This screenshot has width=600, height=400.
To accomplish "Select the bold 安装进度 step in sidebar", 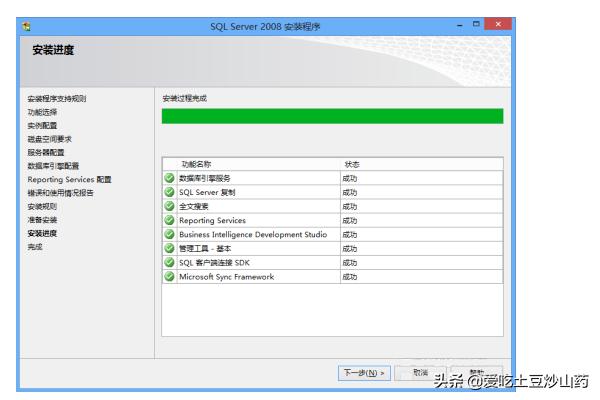I will pos(42,233).
